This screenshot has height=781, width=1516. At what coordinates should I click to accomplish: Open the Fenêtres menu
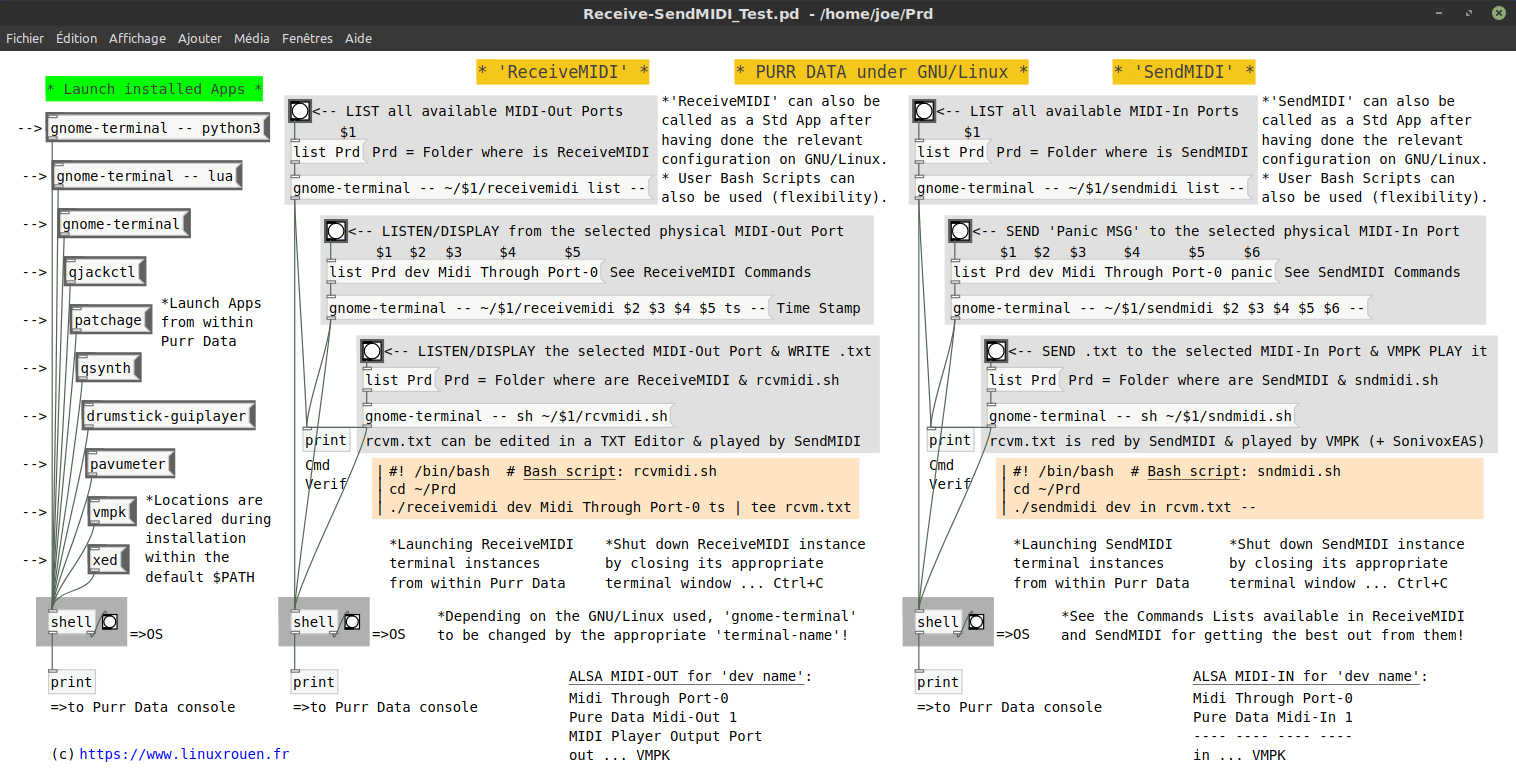(307, 38)
